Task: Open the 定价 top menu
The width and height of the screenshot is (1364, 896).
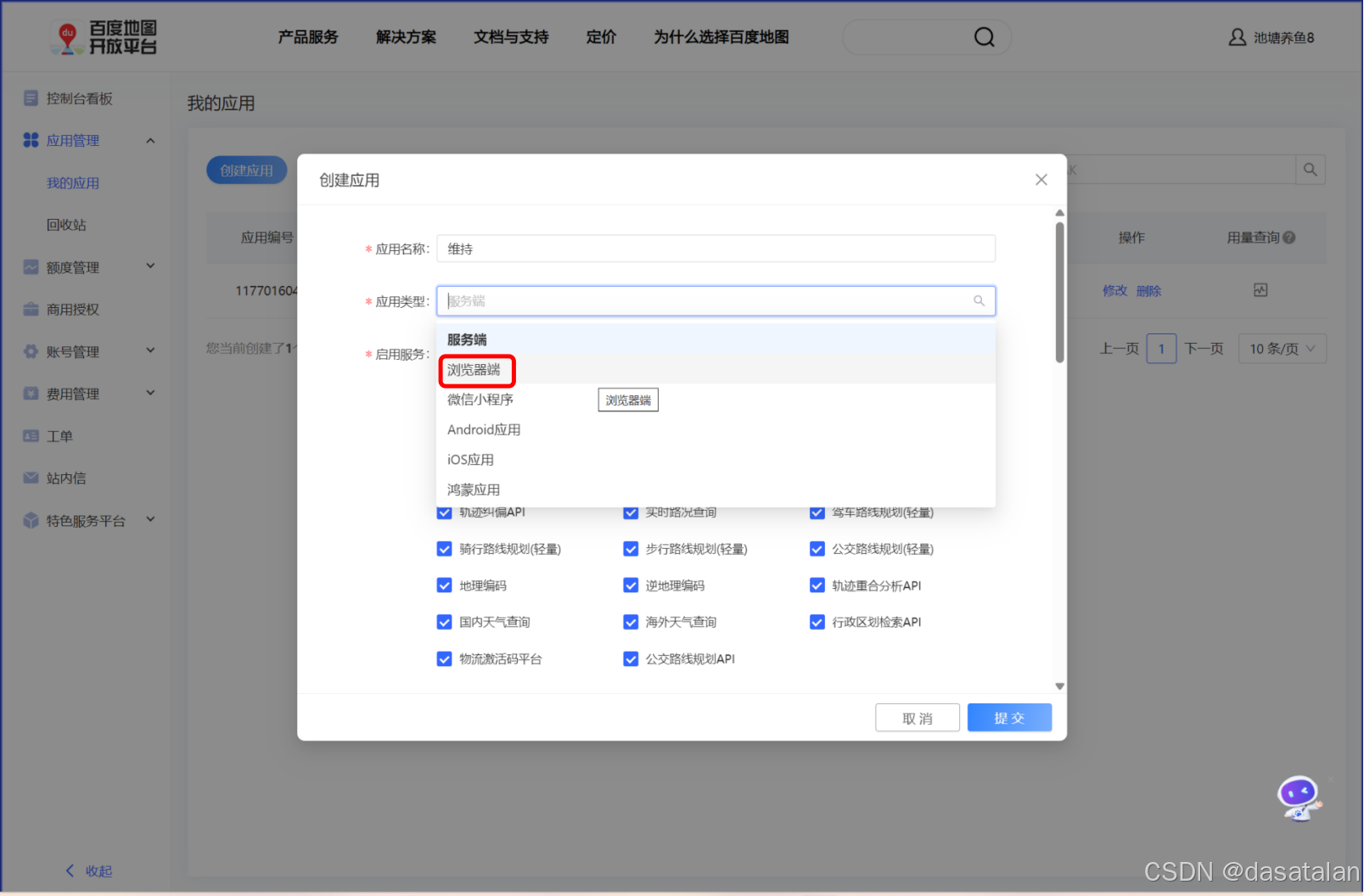Action: tap(601, 37)
